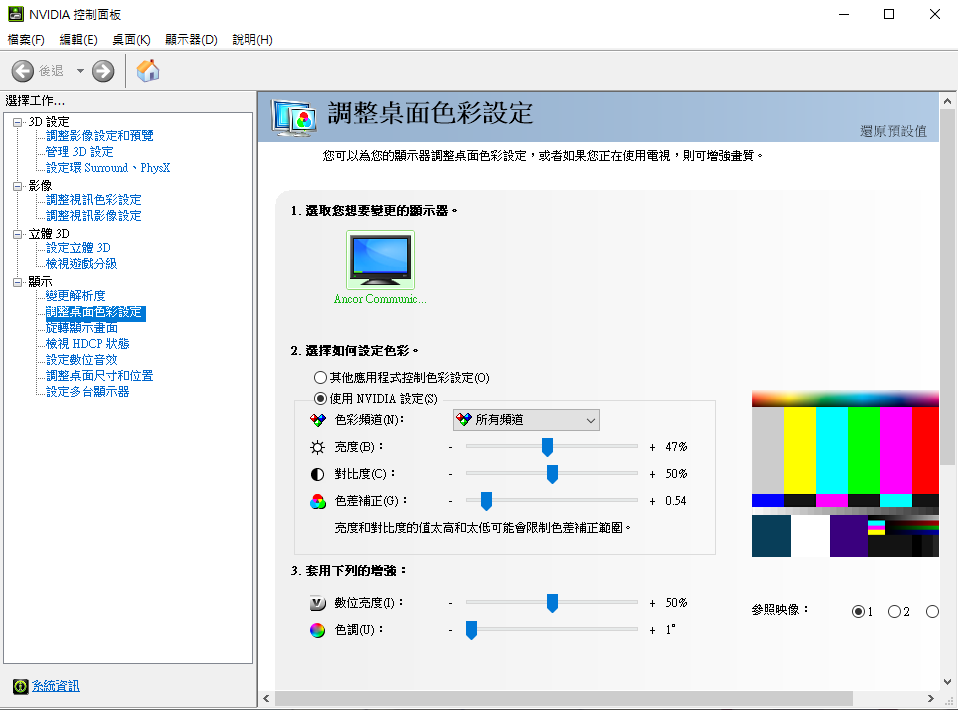Screen dimensions: 958x710
Task: Click the 0.54 gamma value
Action: 676,501
